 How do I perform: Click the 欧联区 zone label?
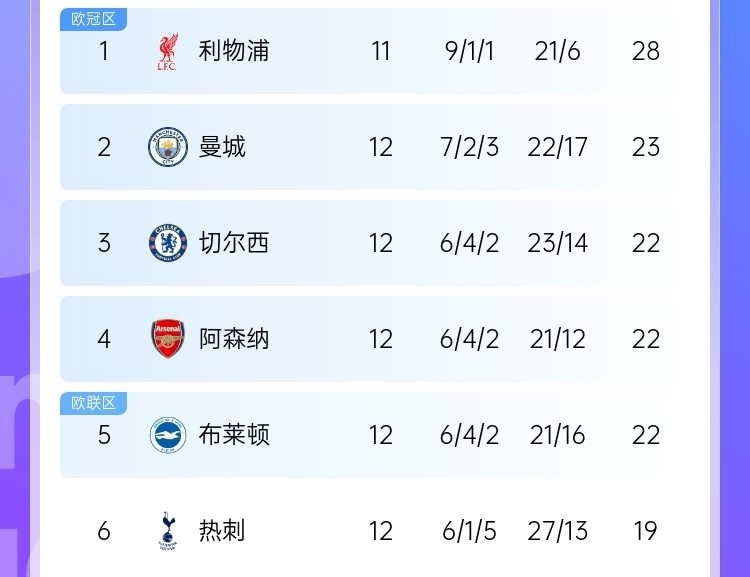point(93,403)
